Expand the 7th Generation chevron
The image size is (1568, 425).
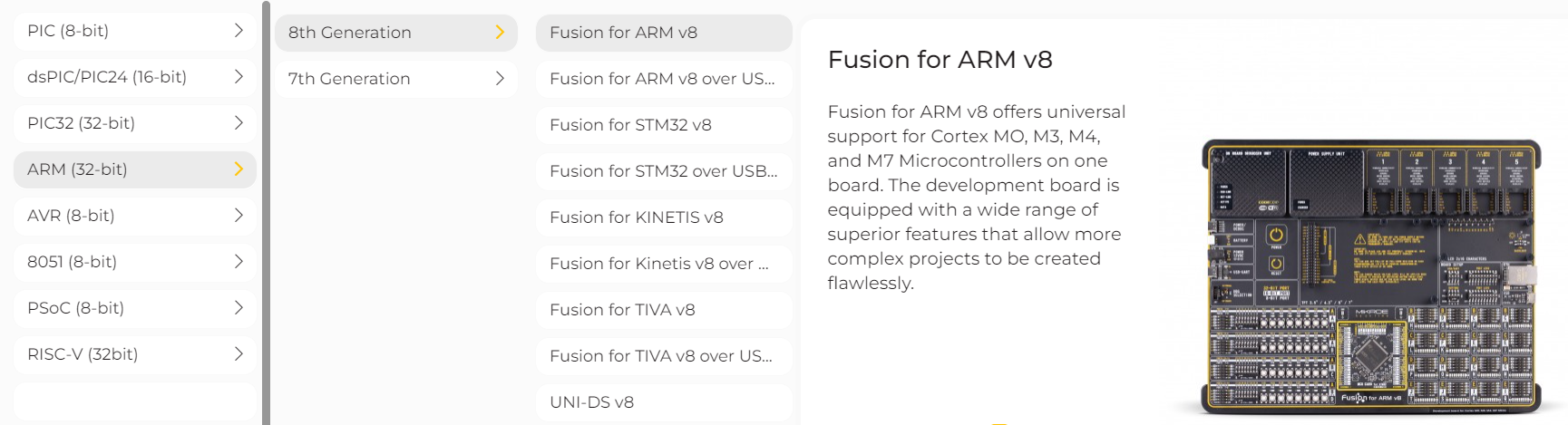[x=500, y=79]
